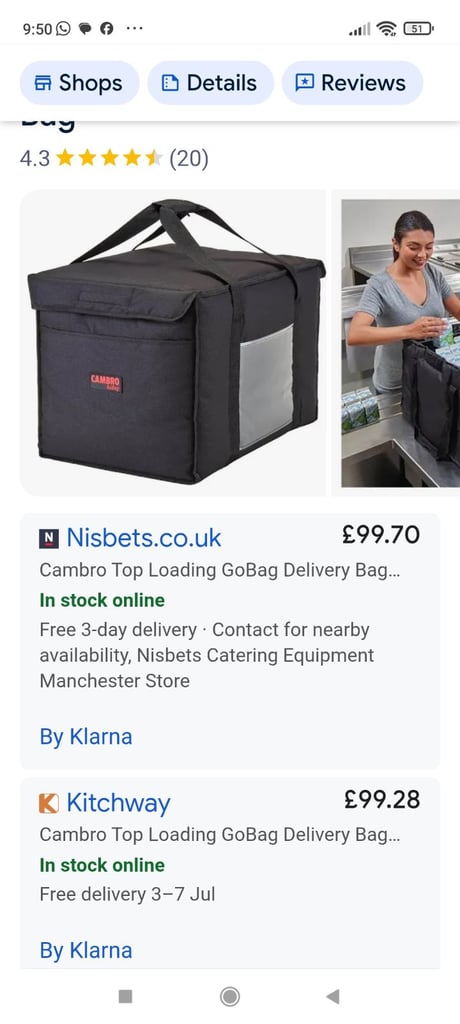Open the black Cambro bag product image
Viewport: 460px width, 1024px height.
pyautogui.click(x=172, y=343)
